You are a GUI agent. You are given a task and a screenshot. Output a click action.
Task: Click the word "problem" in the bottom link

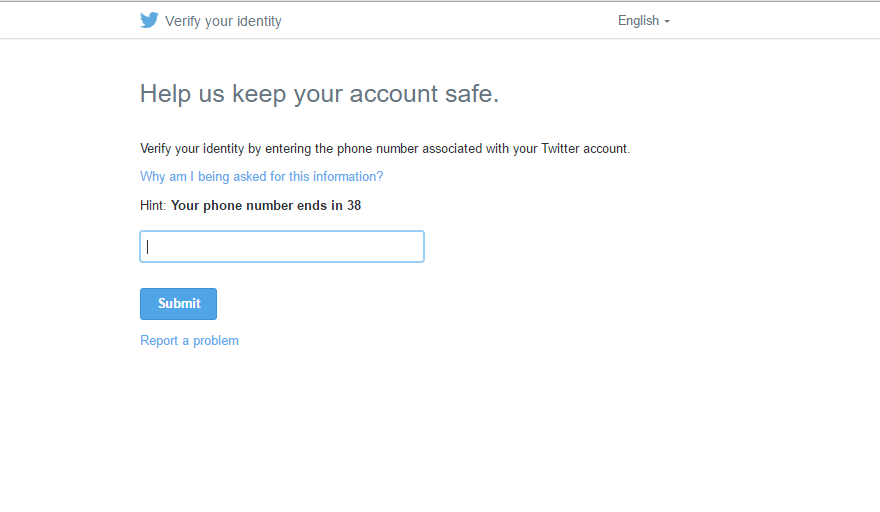click(x=216, y=341)
